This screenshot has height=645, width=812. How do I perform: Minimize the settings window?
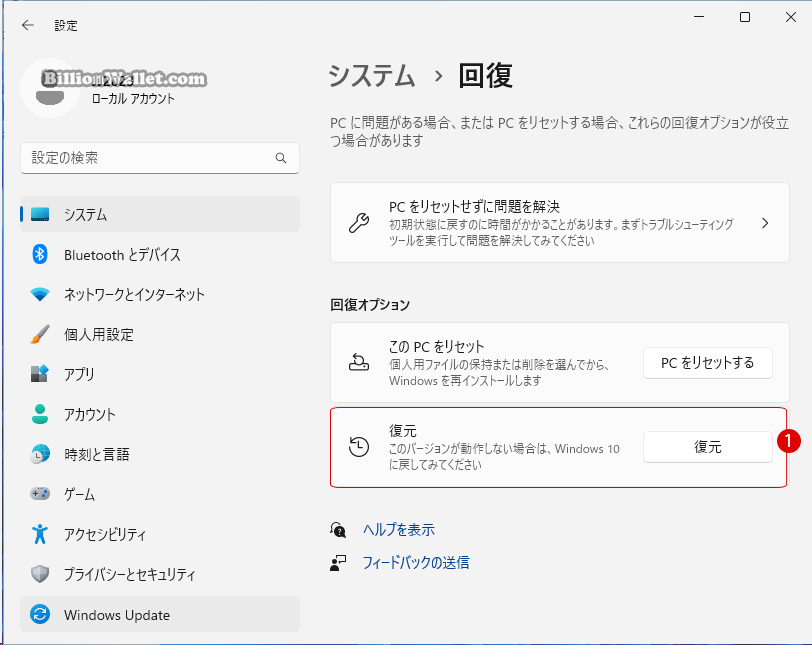(x=699, y=17)
